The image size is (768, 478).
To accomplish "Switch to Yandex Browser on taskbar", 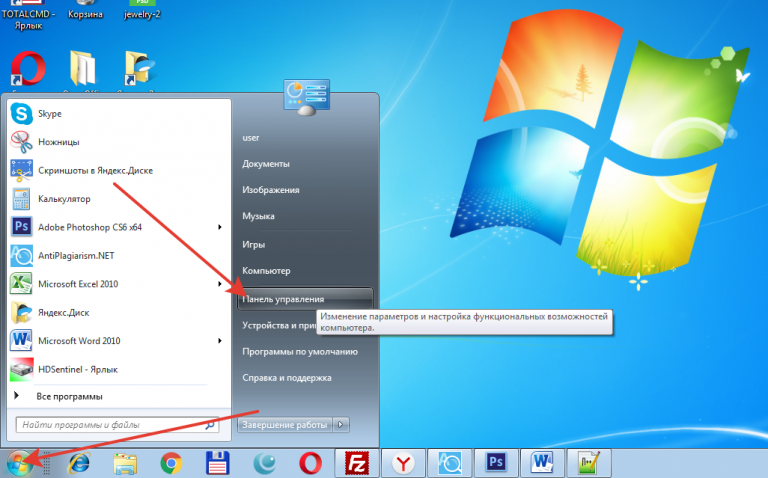I will (x=403, y=463).
